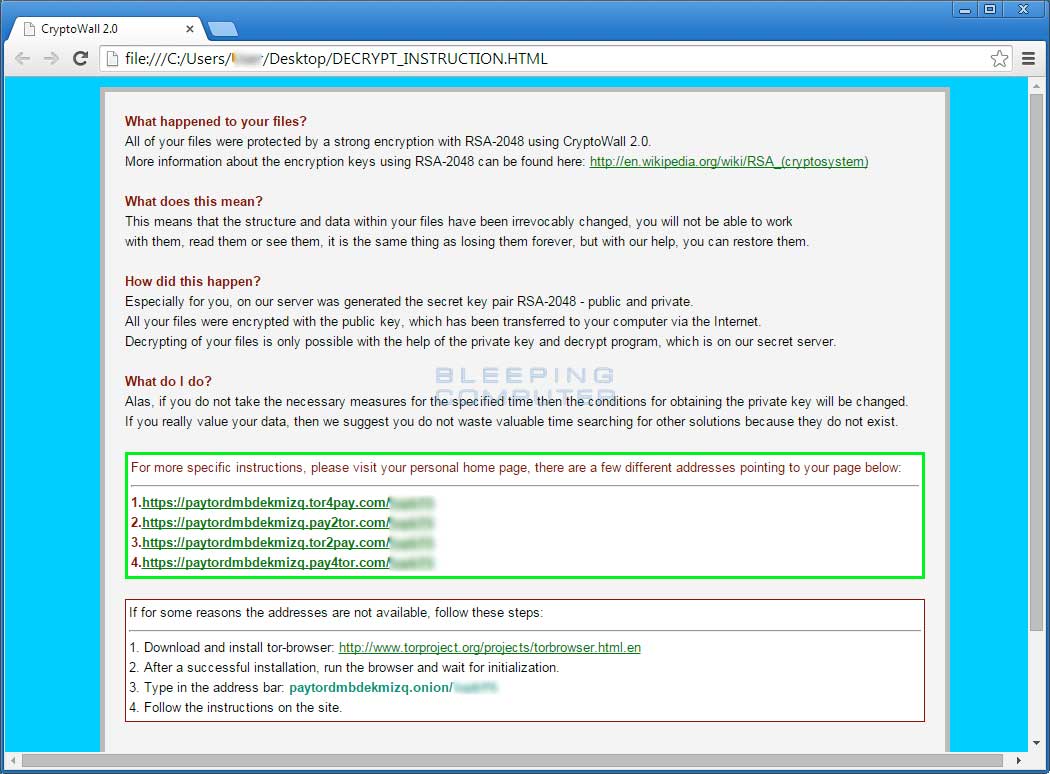Open the pay4tor.com address link
This screenshot has width=1050, height=774.
pos(266,562)
